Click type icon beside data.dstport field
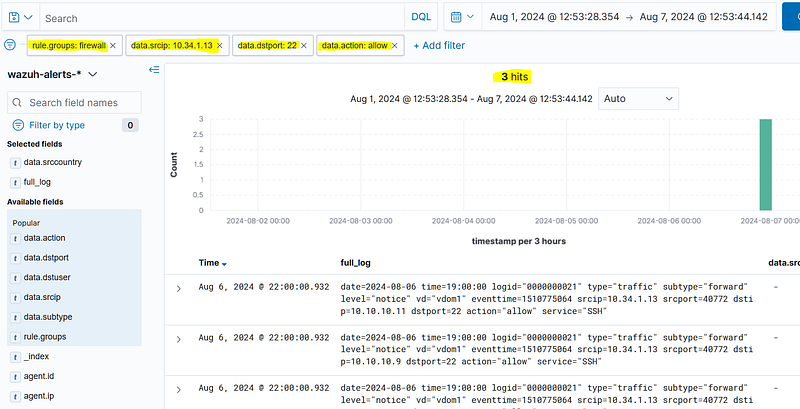 [15, 258]
